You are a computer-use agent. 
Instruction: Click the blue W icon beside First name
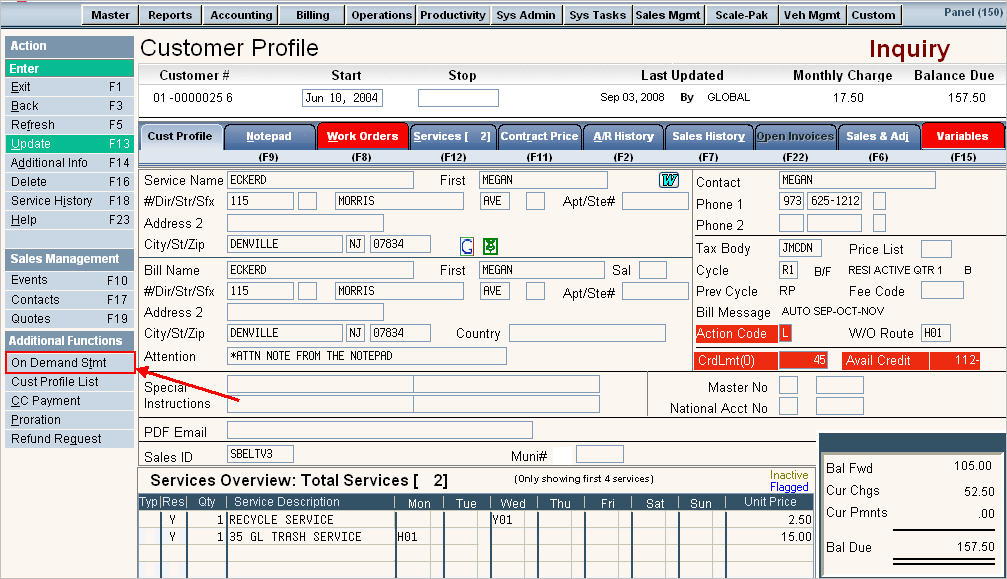click(x=669, y=180)
